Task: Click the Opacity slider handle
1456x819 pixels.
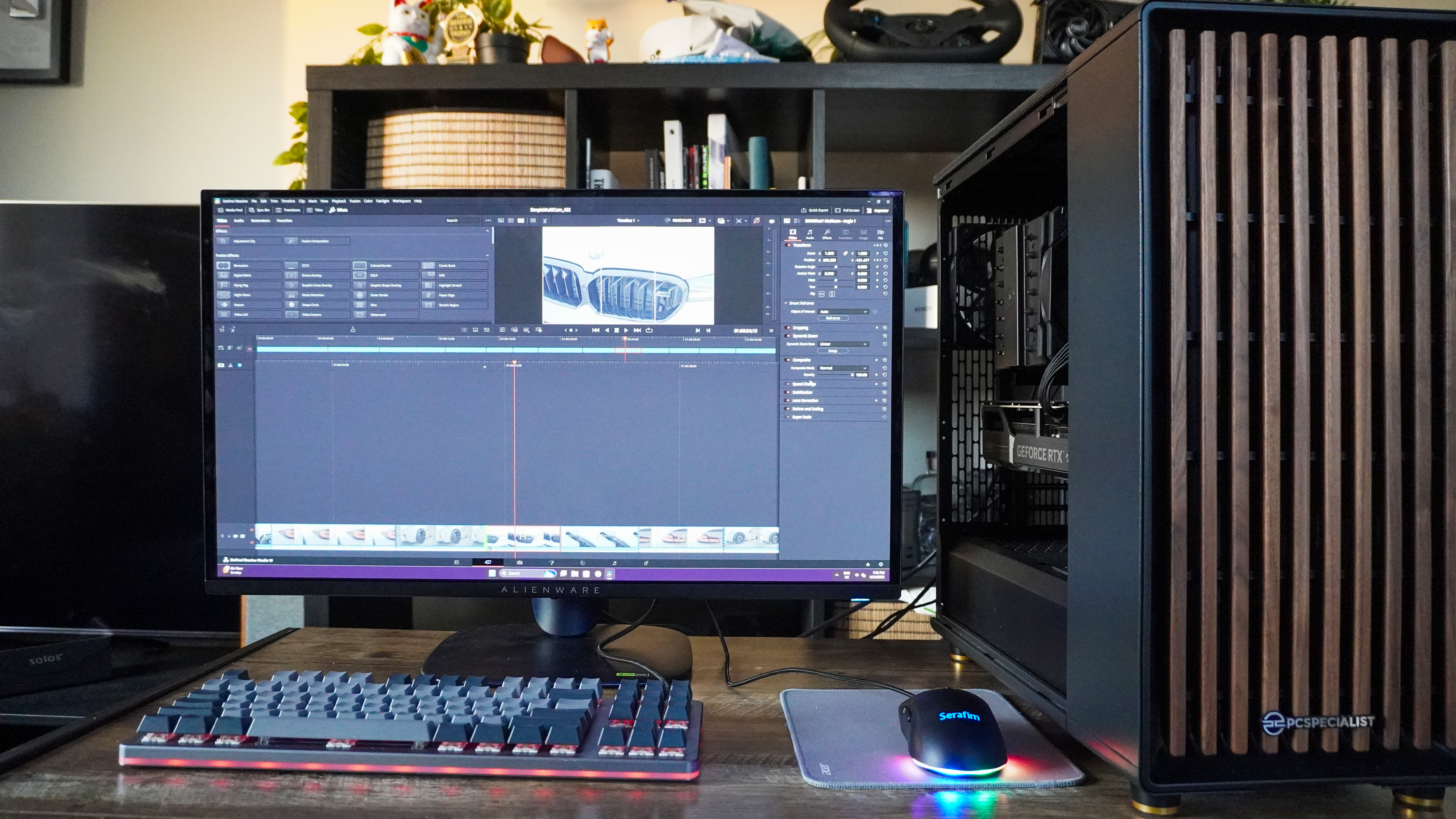Action: 852,375
